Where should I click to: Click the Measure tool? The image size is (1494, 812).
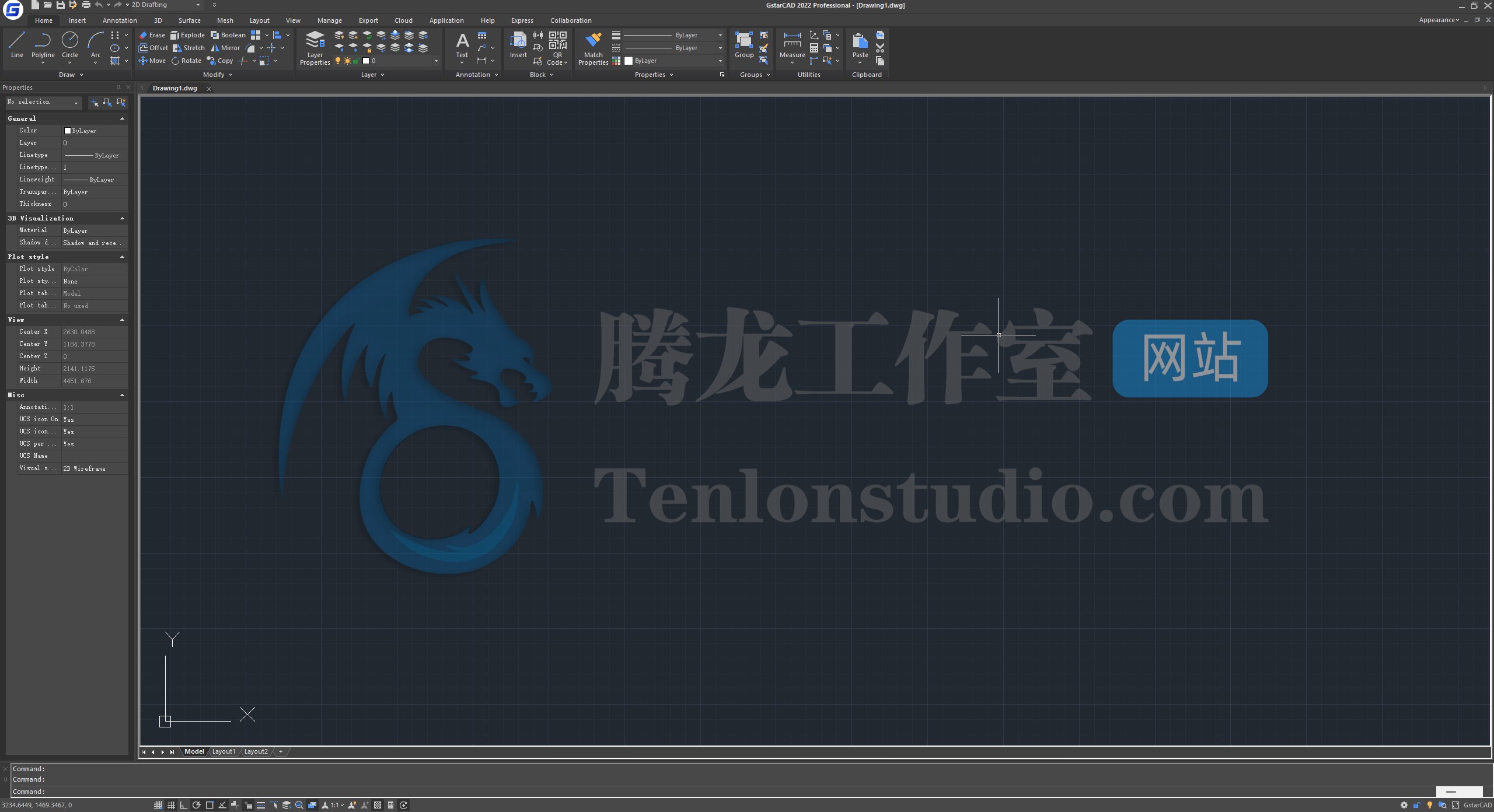coord(792,47)
